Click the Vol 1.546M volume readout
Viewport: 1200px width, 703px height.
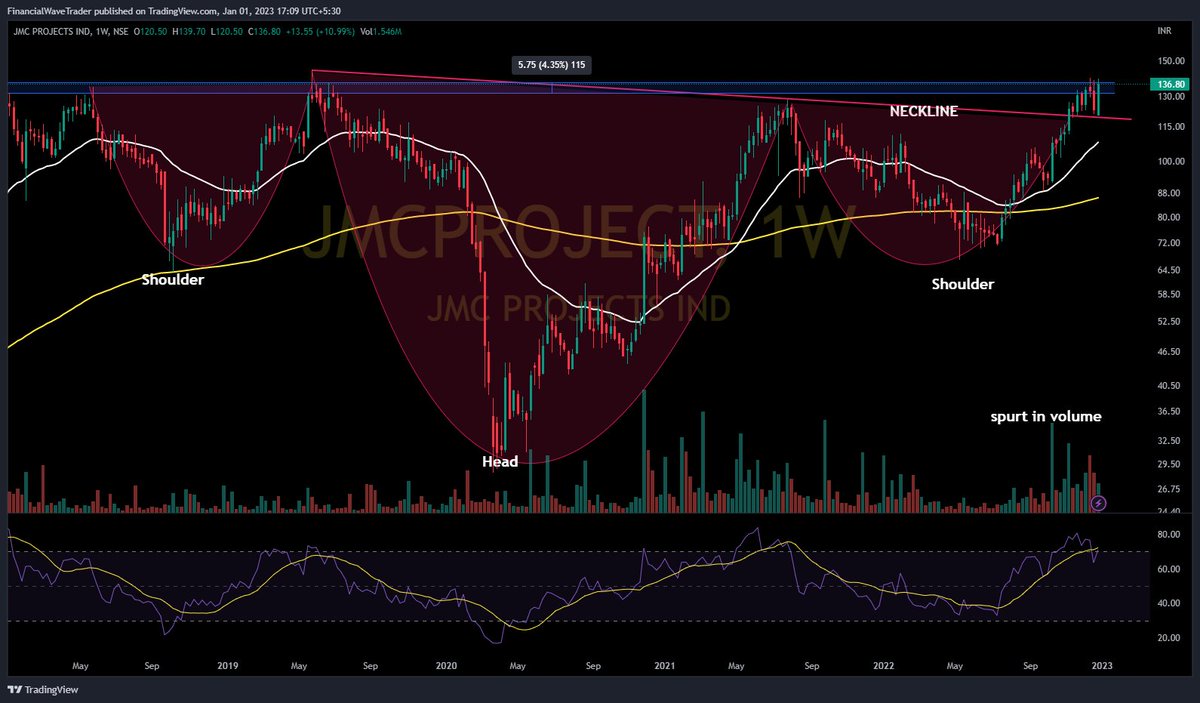click(x=379, y=33)
